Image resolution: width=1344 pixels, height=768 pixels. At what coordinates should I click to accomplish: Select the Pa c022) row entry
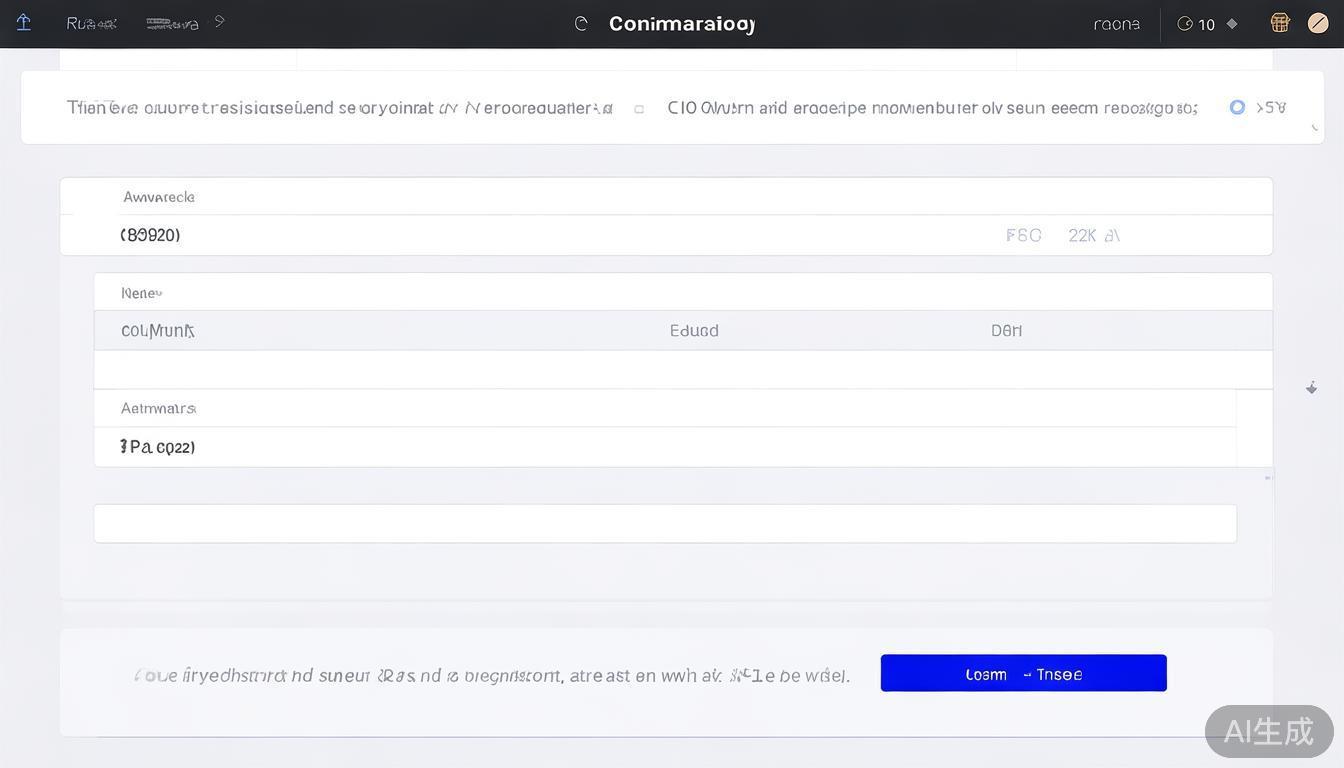[x=157, y=447]
